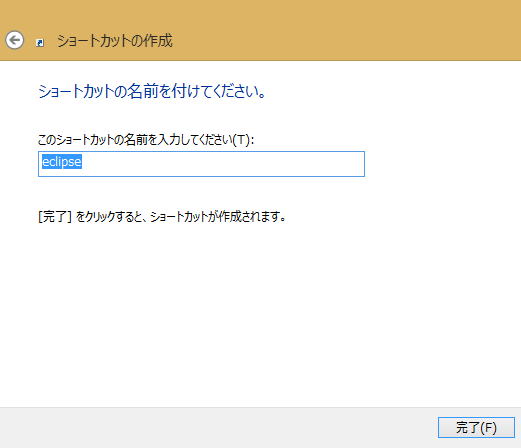Click the [完了] word in hint text
Viewport: 521px width, 448px height.
click(x=55, y=217)
